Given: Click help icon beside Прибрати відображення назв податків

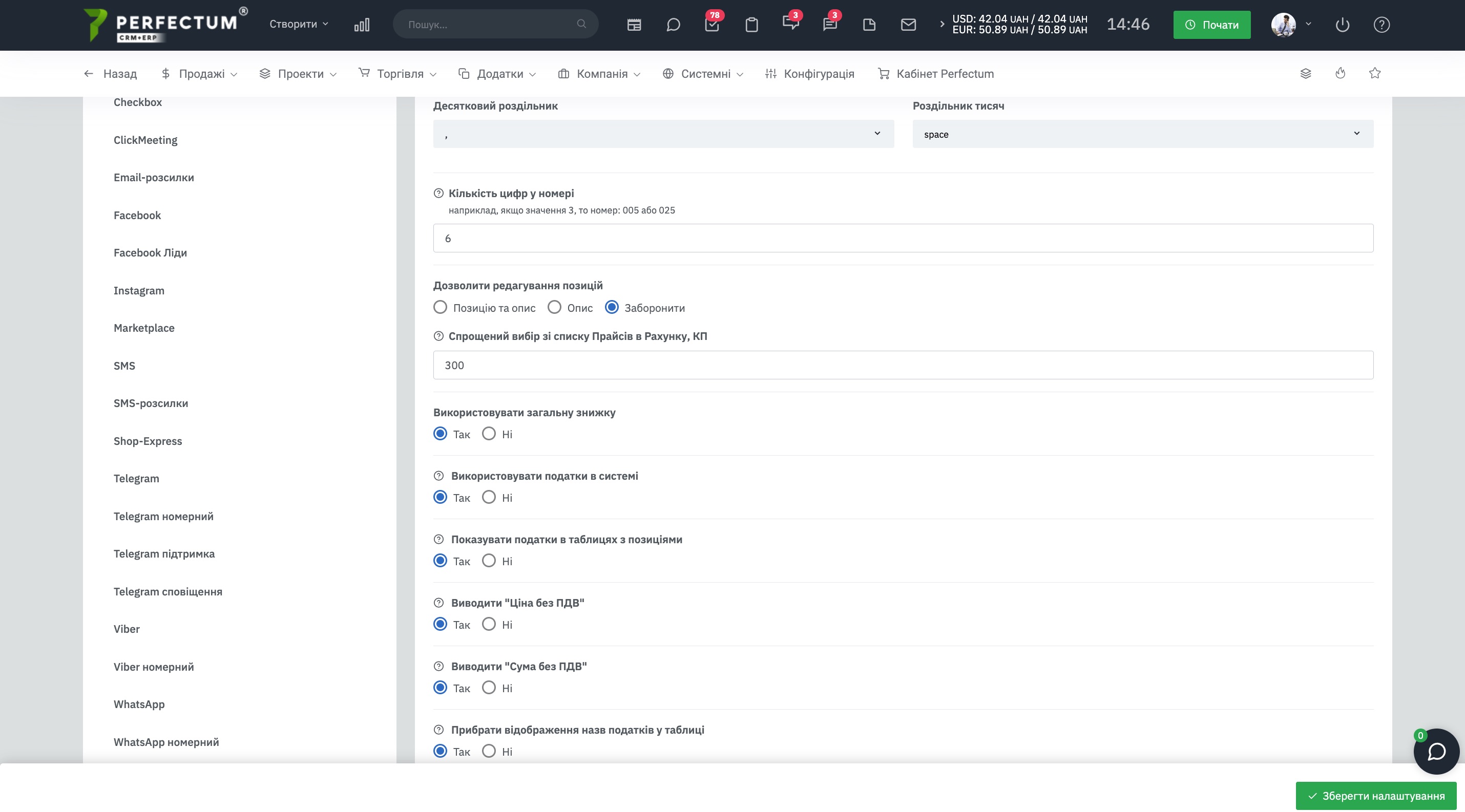Looking at the screenshot, I should click(438, 730).
